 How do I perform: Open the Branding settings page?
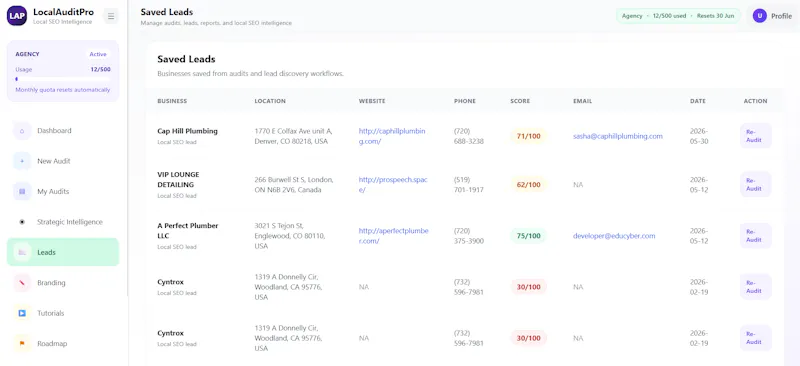coord(63,283)
